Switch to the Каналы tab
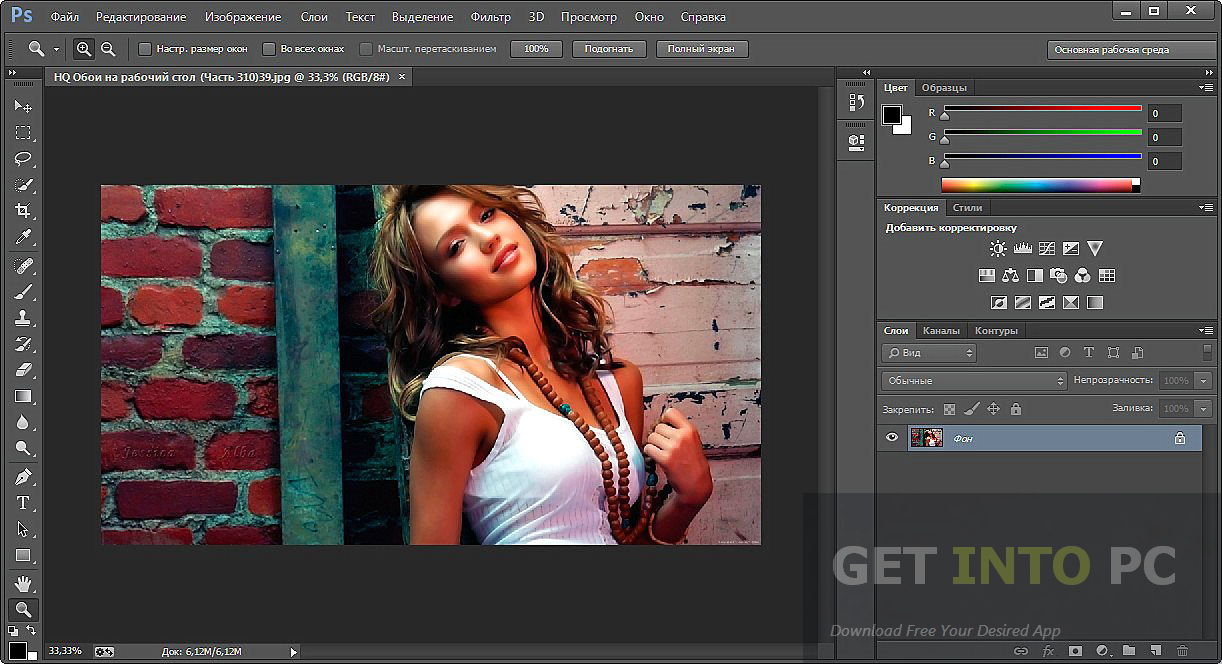Image resolution: width=1222 pixels, height=664 pixels. [941, 331]
